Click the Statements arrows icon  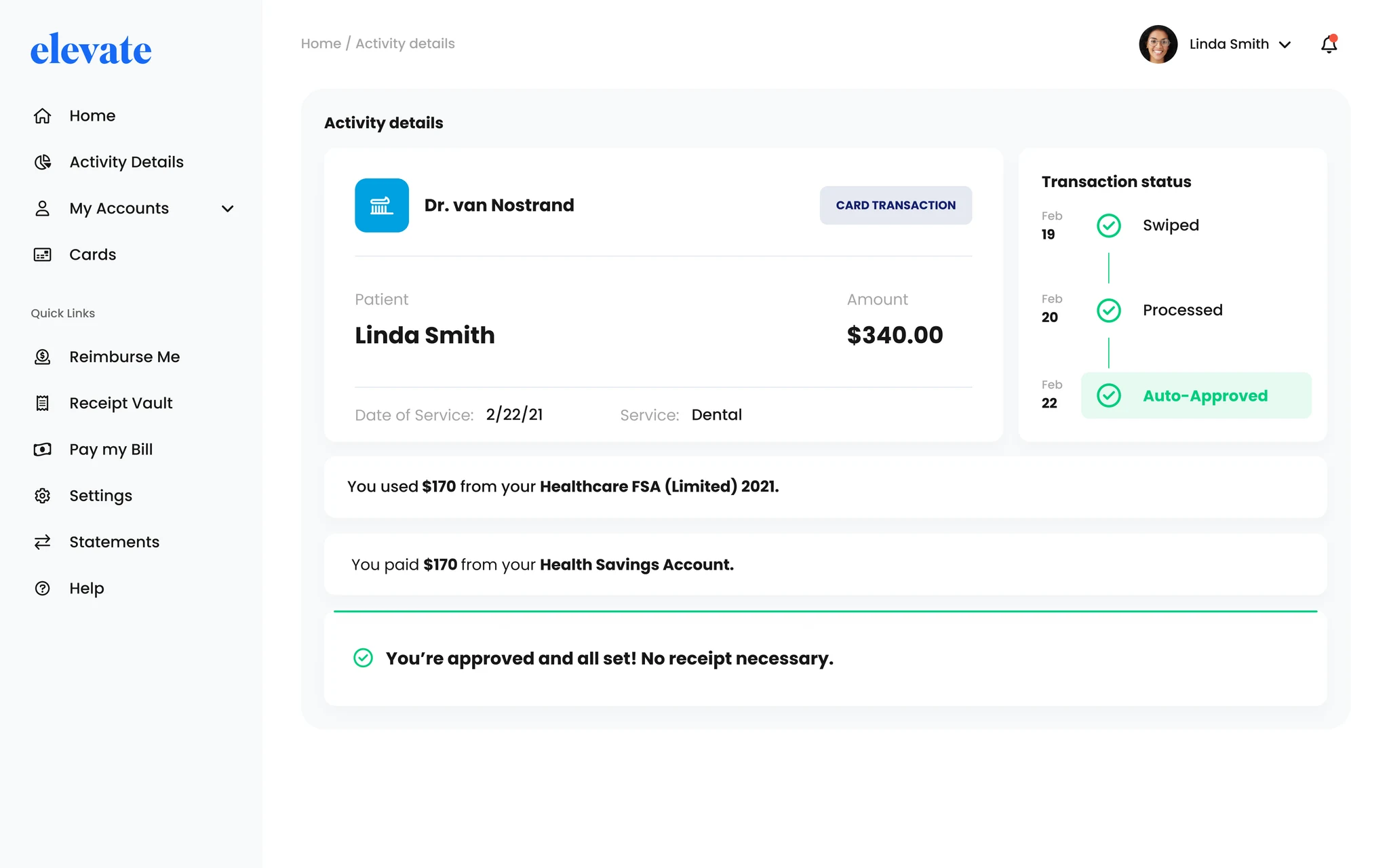click(x=42, y=542)
